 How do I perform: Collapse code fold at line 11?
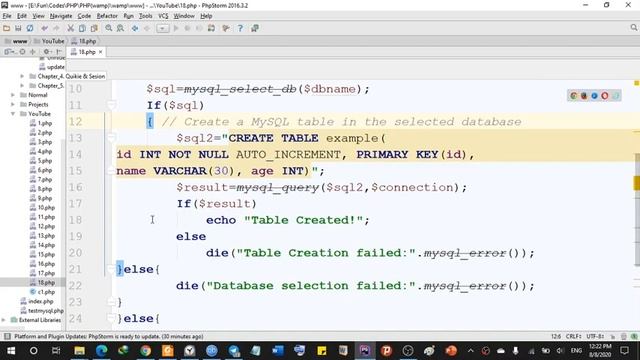pos(111,105)
